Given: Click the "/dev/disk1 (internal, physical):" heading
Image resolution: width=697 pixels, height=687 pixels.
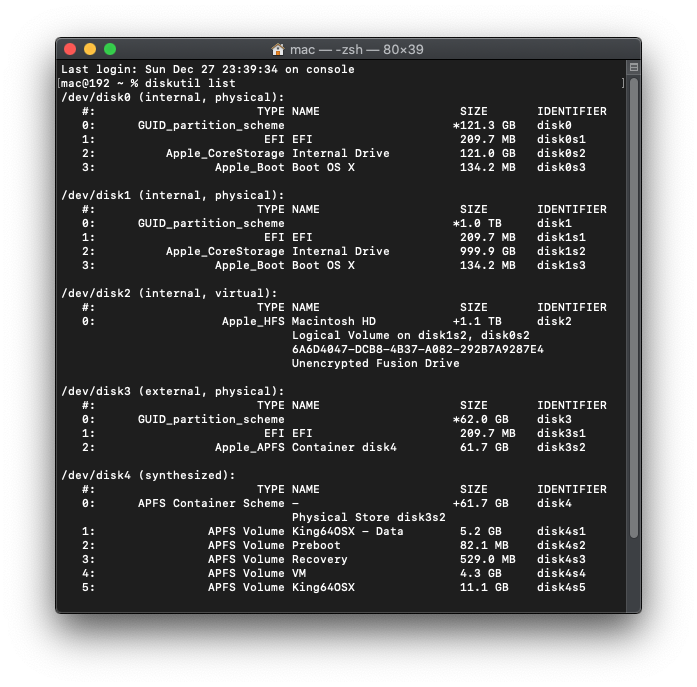Looking at the screenshot, I should (172, 195).
